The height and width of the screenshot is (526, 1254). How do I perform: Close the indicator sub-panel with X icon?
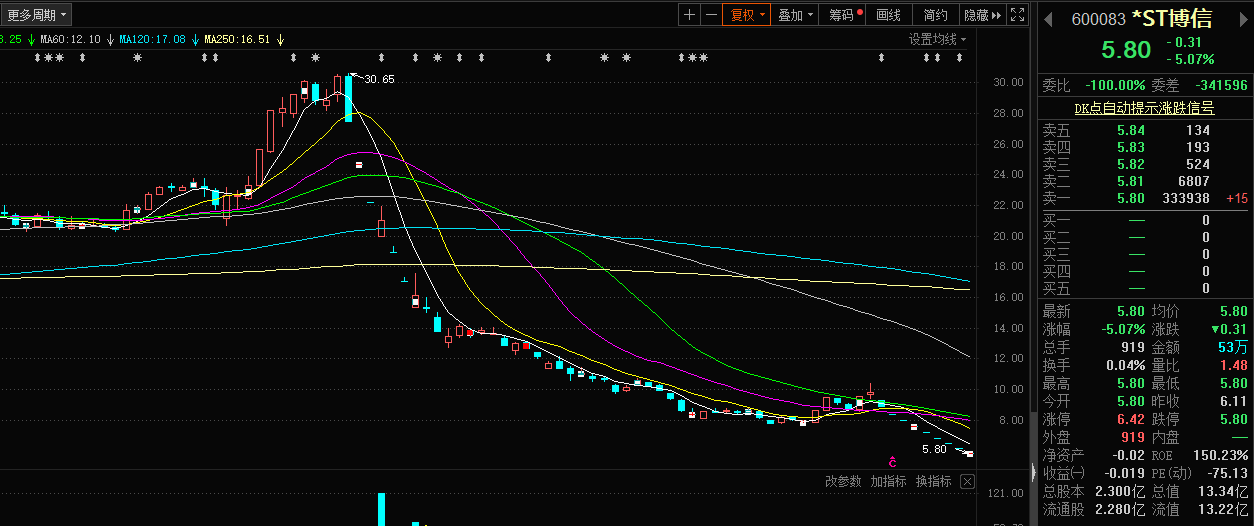tap(967, 482)
